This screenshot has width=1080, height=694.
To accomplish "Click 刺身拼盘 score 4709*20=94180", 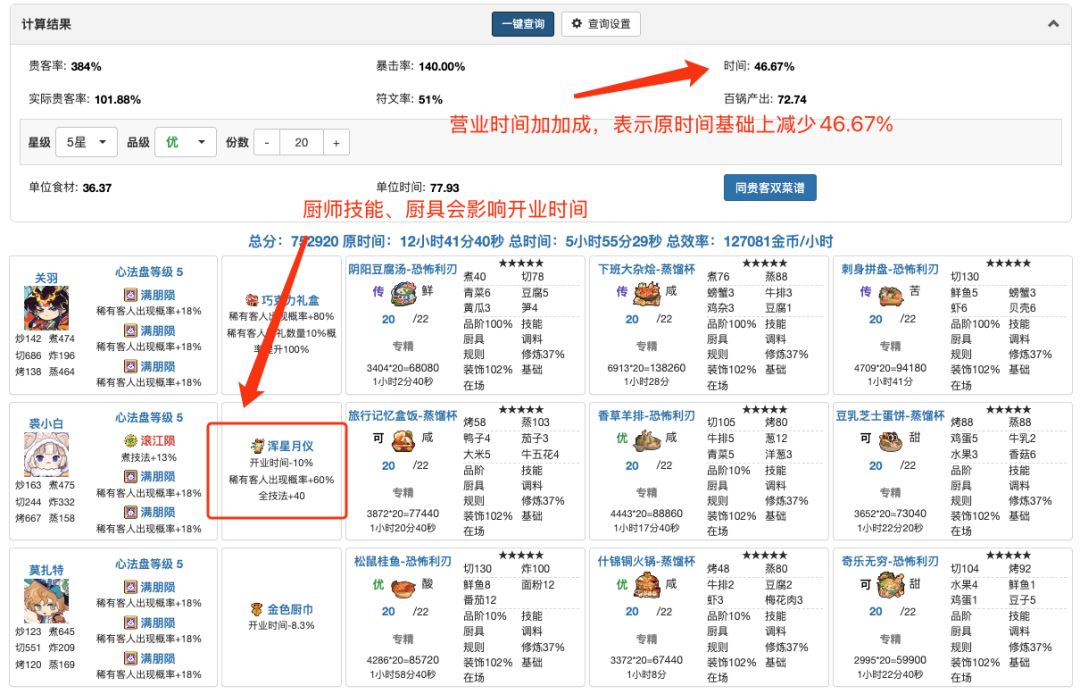I will click(891, 368).
